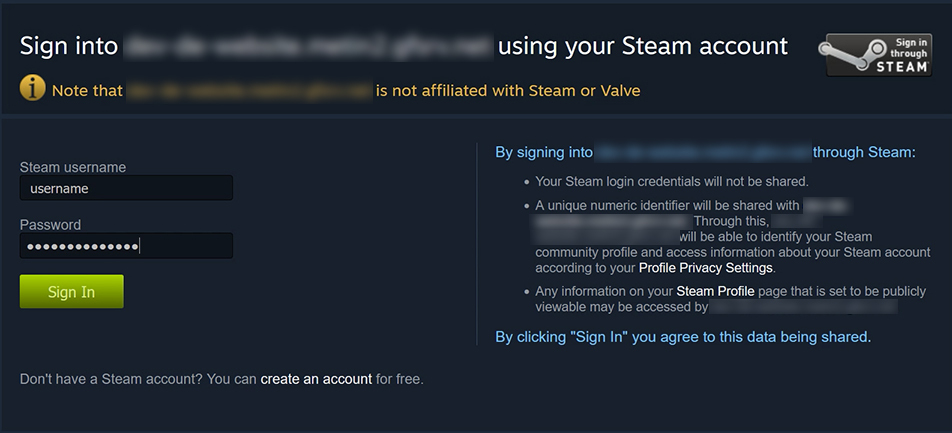The width and height of the screenshot is (952, 433).
Task: Click the 'login credentials will not be shared' bullet
Action: [671, 182]
